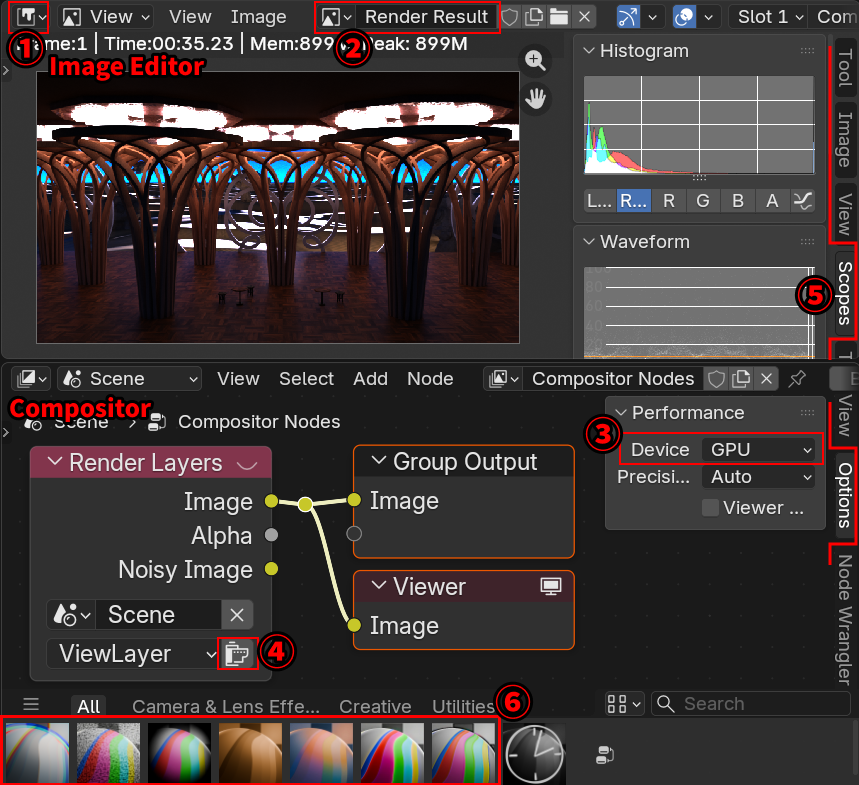Screen dimensions: 859x785
Task: Enable the Viewer checkbox in Performance
Action: 710,508
